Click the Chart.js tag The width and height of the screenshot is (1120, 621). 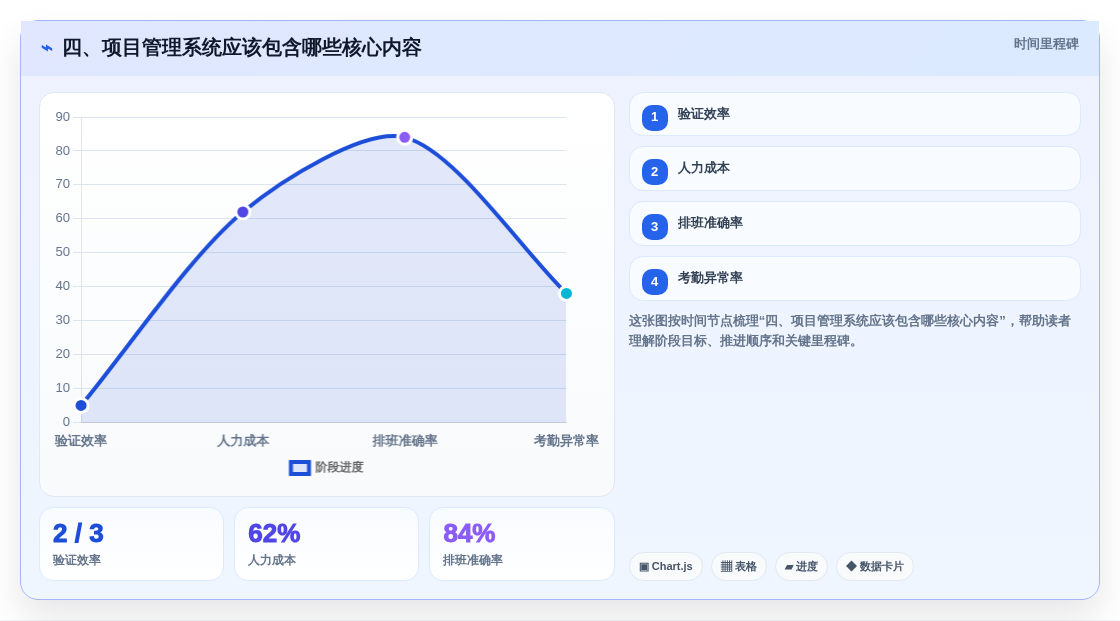tap(666, 567)
